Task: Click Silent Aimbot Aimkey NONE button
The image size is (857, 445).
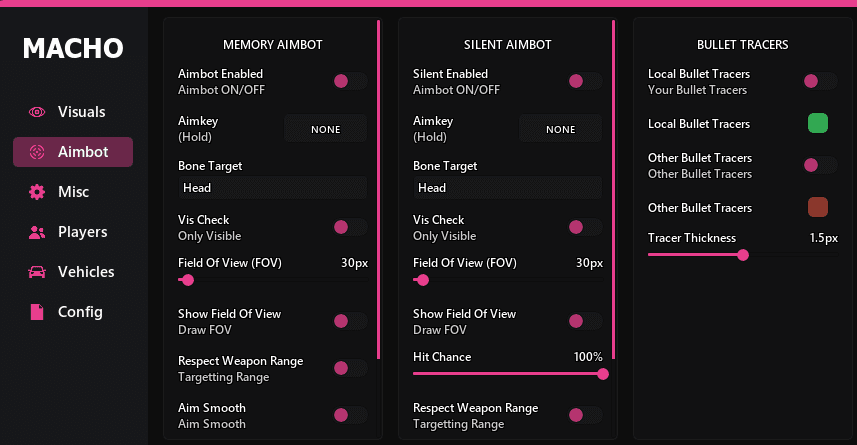Action: tap(560, 129)
